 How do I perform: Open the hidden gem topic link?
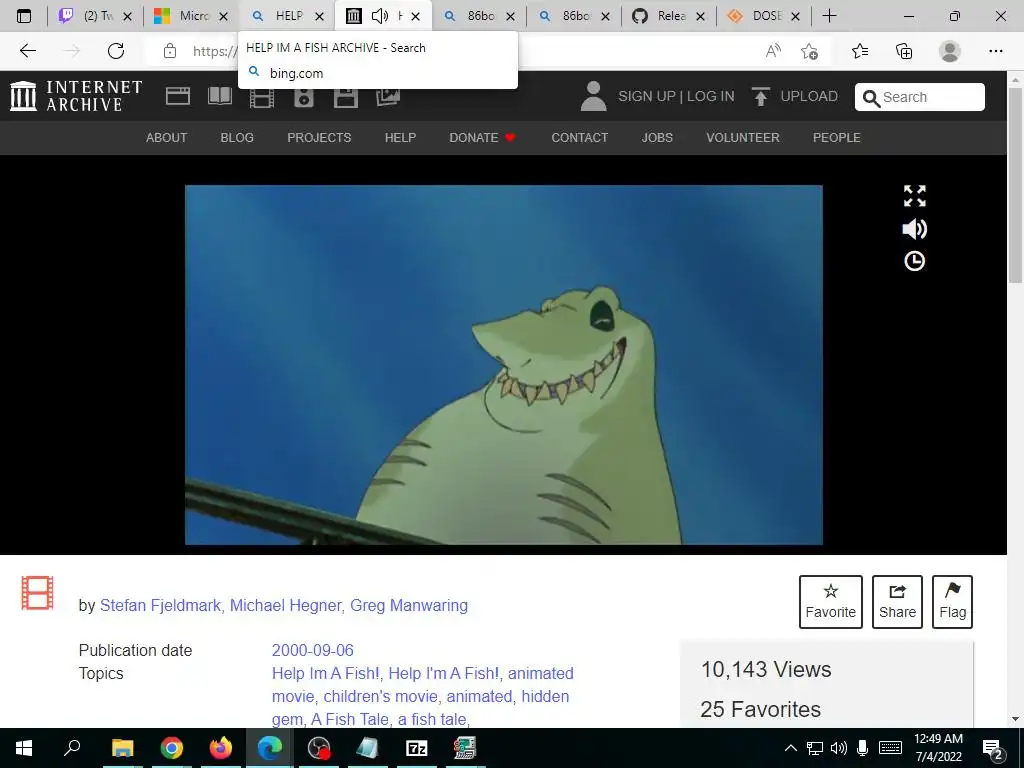(x=545, y=696)
